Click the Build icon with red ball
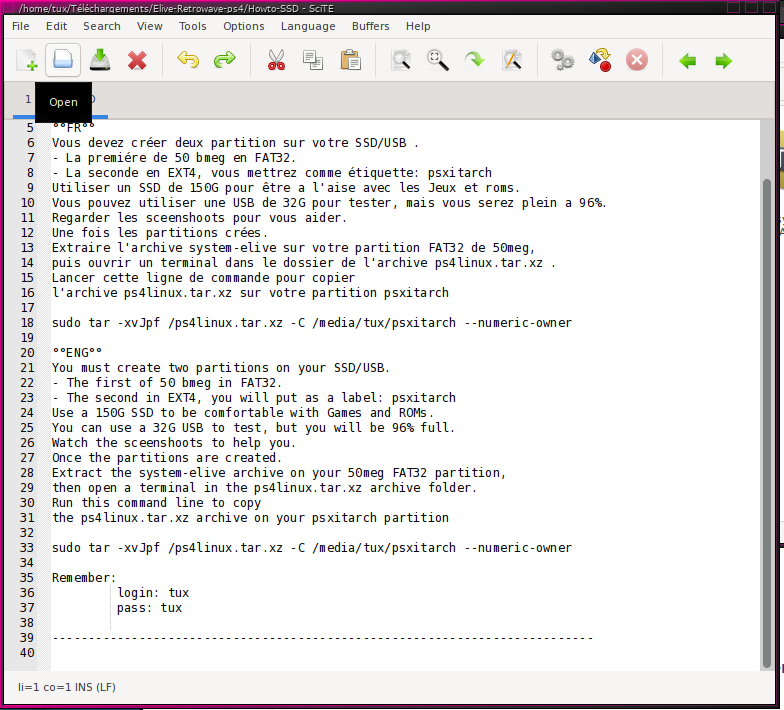Screen dimensions: 784x710 pos(600,60)
